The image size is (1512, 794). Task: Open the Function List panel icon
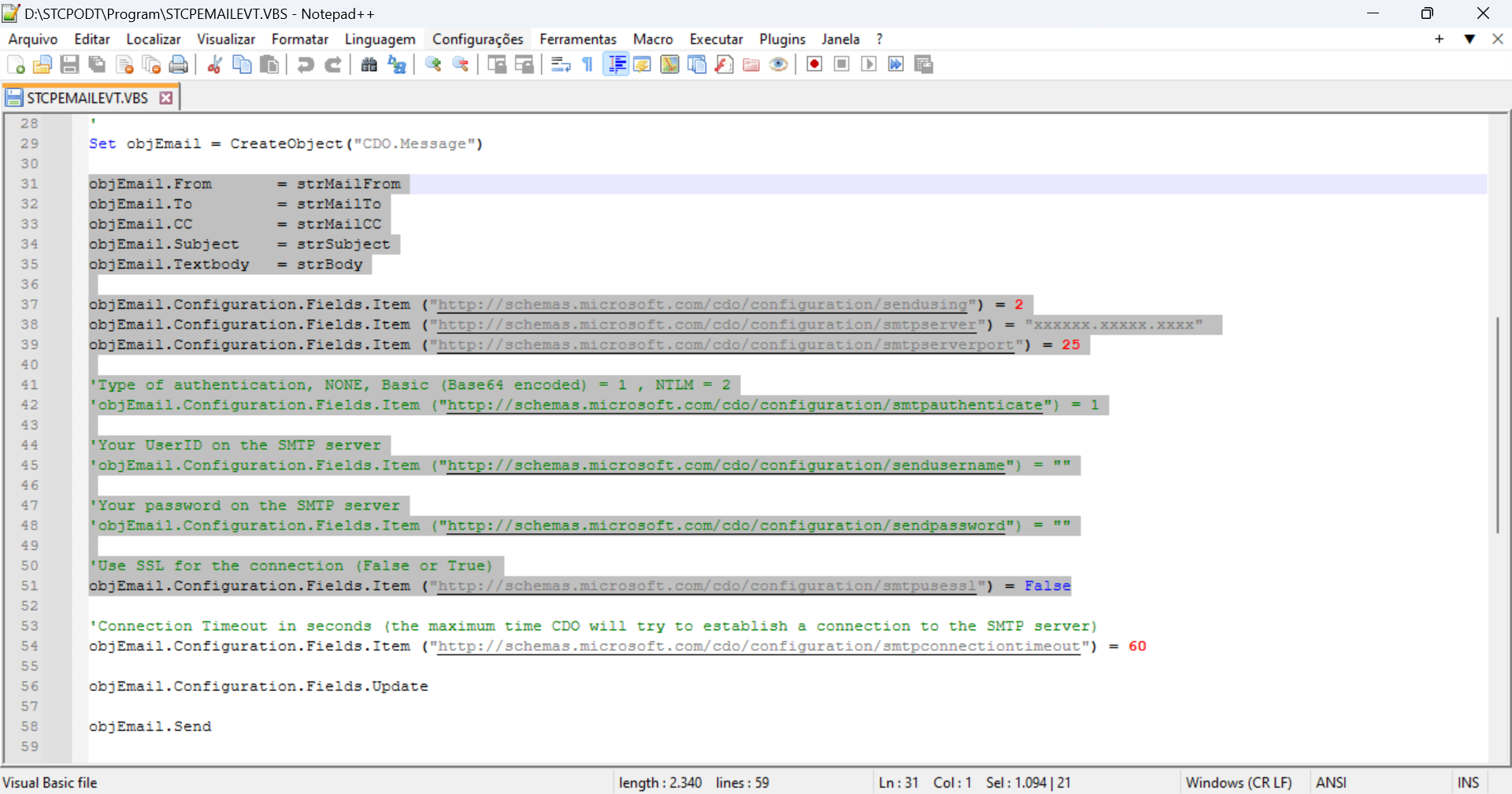724,65
